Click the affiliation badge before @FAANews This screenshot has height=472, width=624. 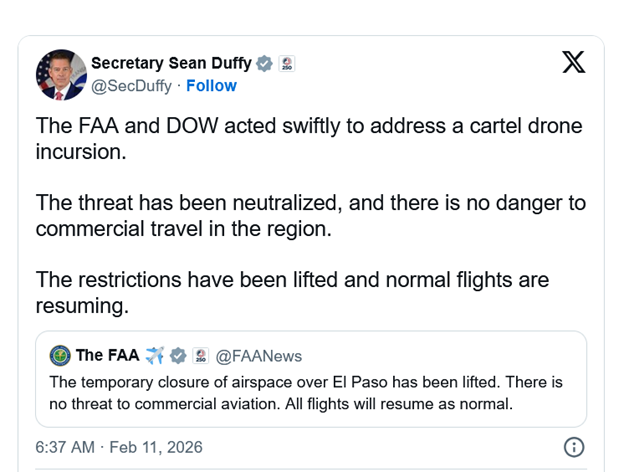pyautogui.click(x=199, y=356)
